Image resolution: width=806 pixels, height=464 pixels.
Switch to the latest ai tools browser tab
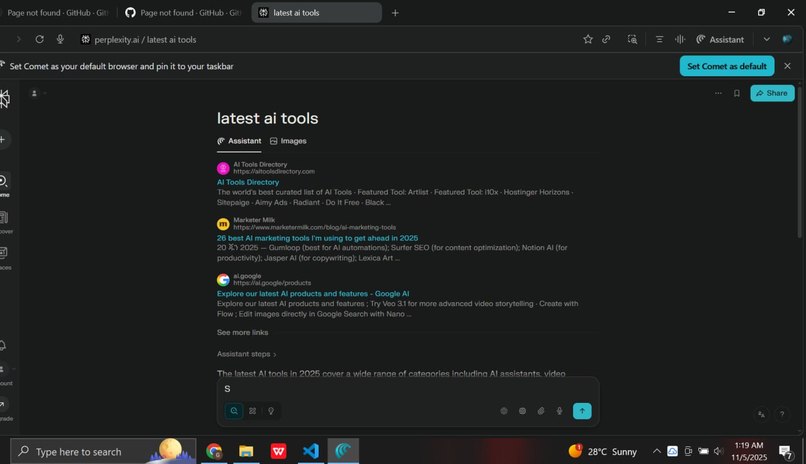coord(317,13)
